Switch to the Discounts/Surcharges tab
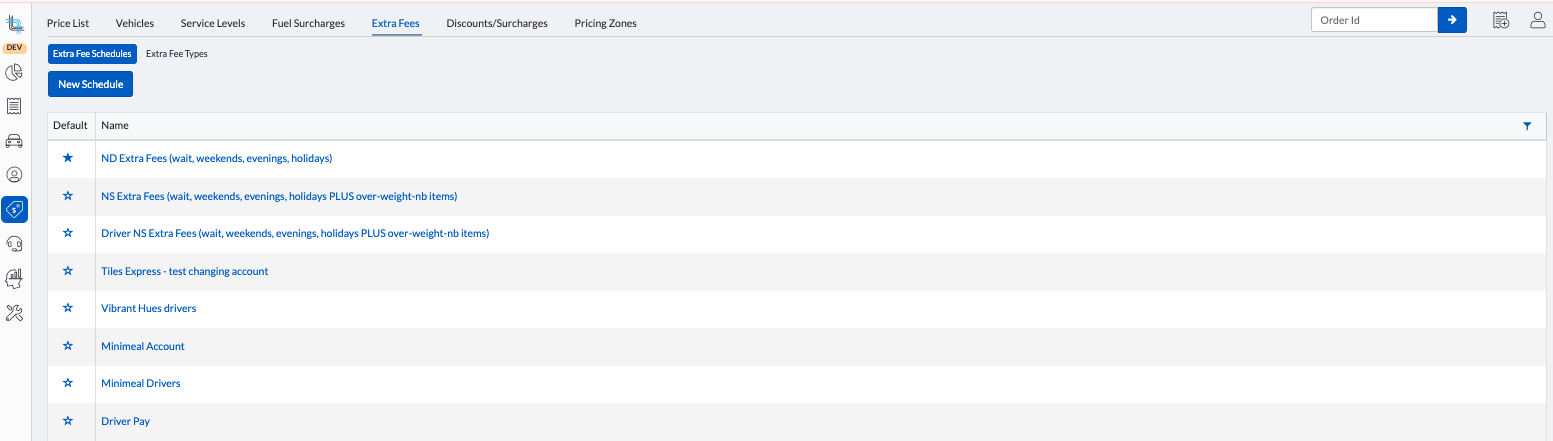Viewport: 1553px width, 441px height. point(497,23)
